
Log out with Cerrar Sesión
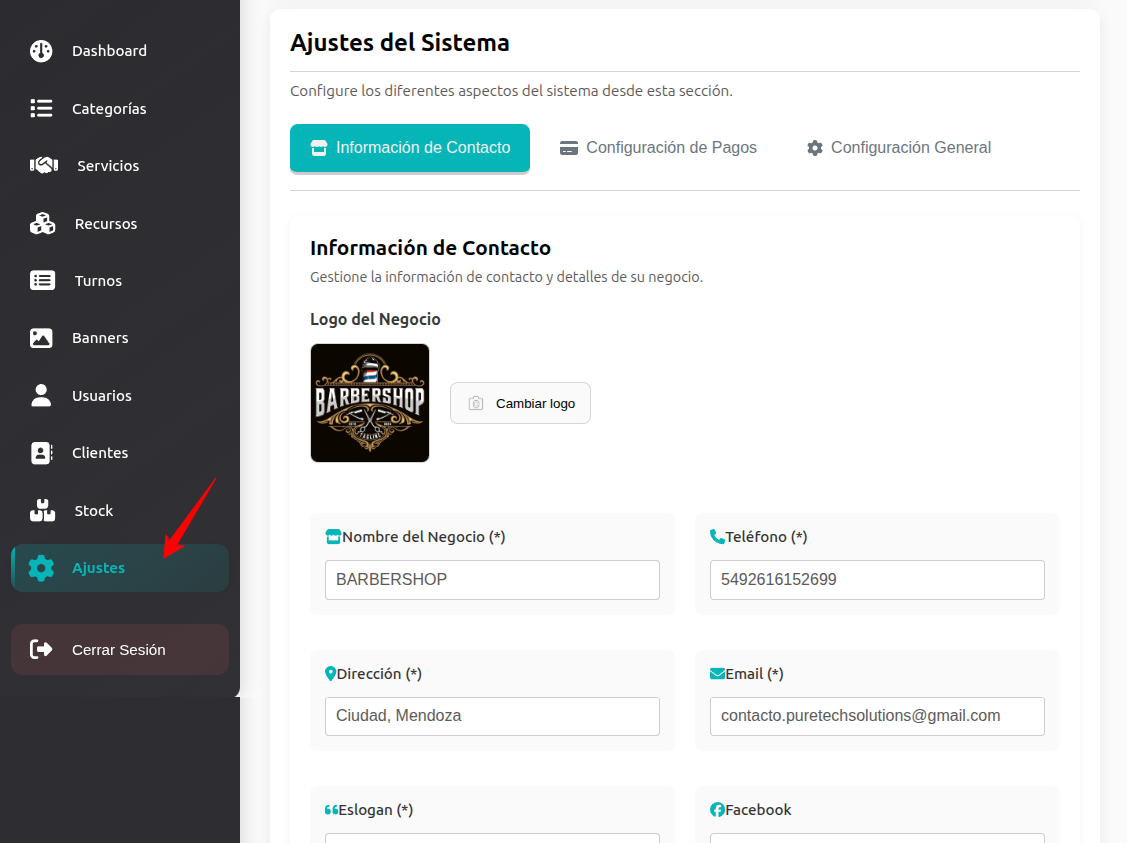pos(119,650)
